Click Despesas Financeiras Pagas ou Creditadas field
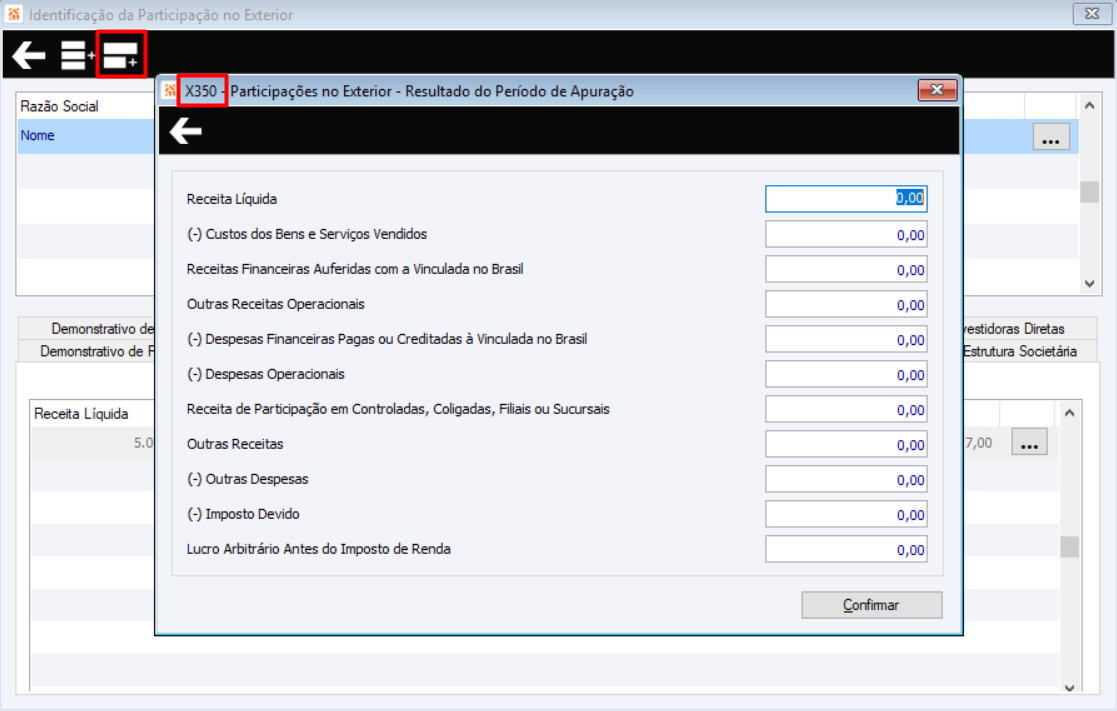Viewport: 1117px width, 711px height. pos(846,339)
